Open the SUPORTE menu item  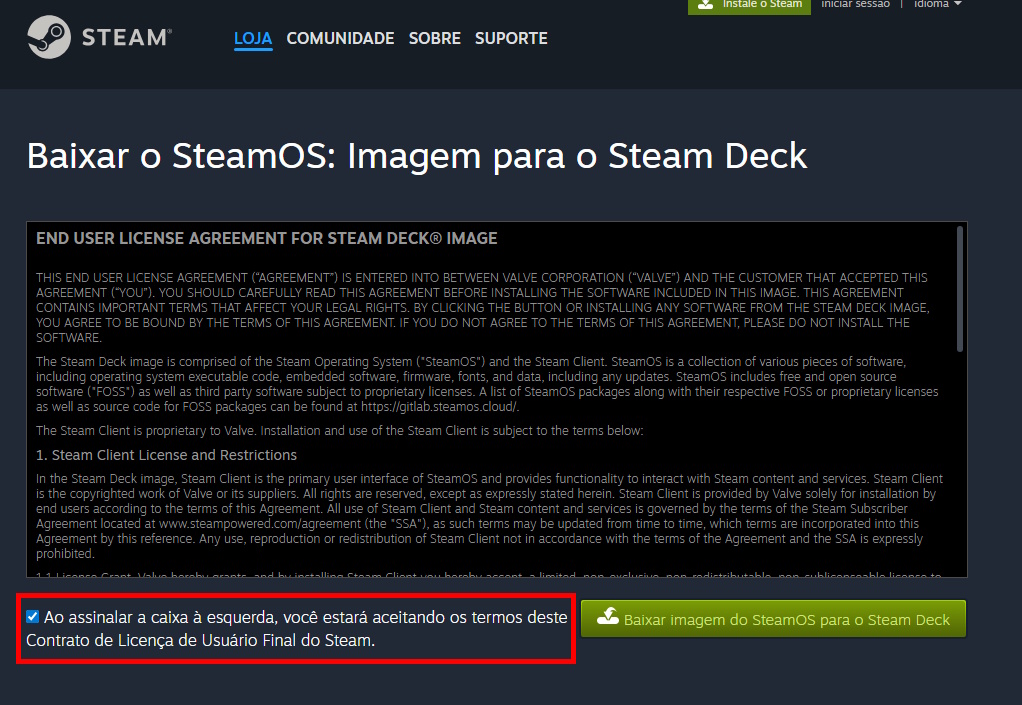tap(511, 38)
